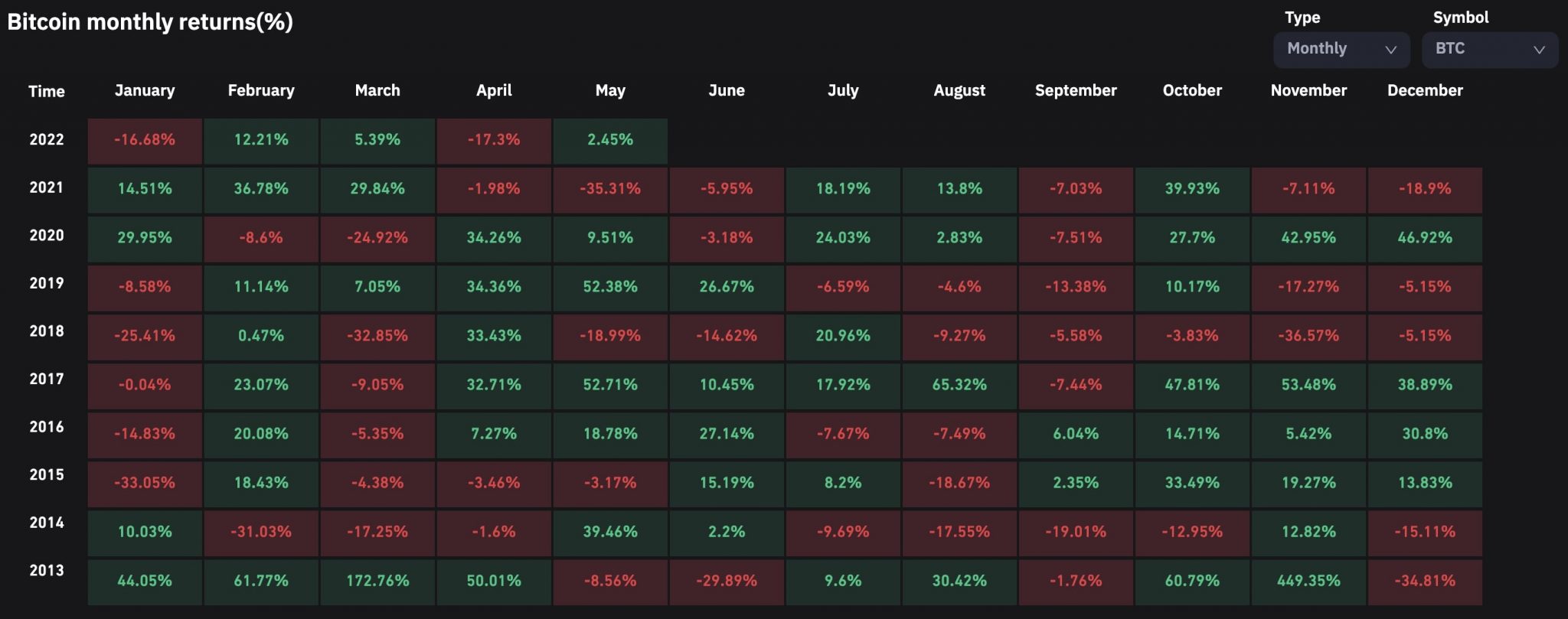This screenshot has height=619, width=1568.
Task: Click the 39.93% October 2021 cell
Action: tap(1192, 189)
